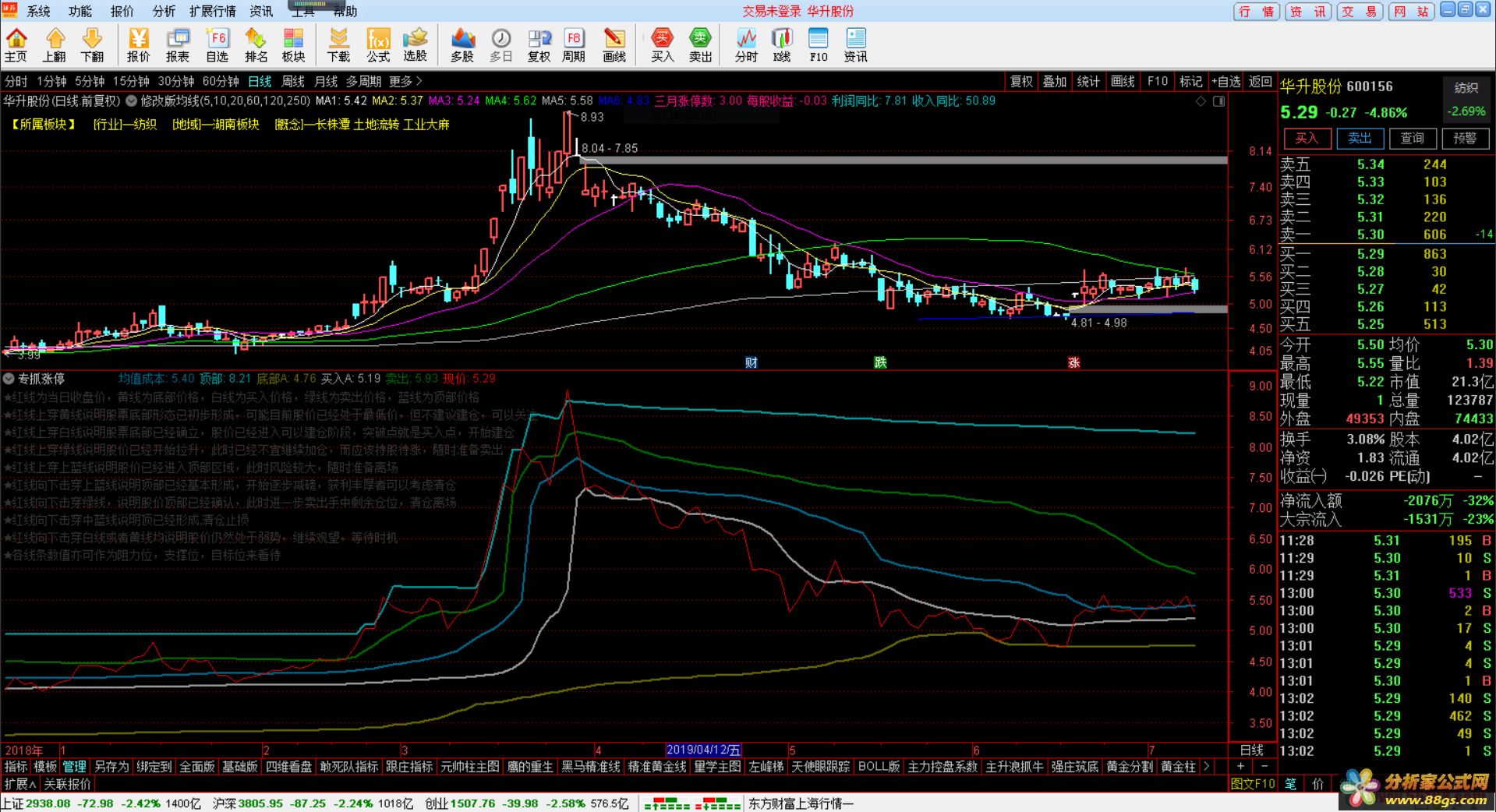Activate the 画线 drawing tool icon
This screenshot has width=1496, height=812.
[x=614, y=45]
